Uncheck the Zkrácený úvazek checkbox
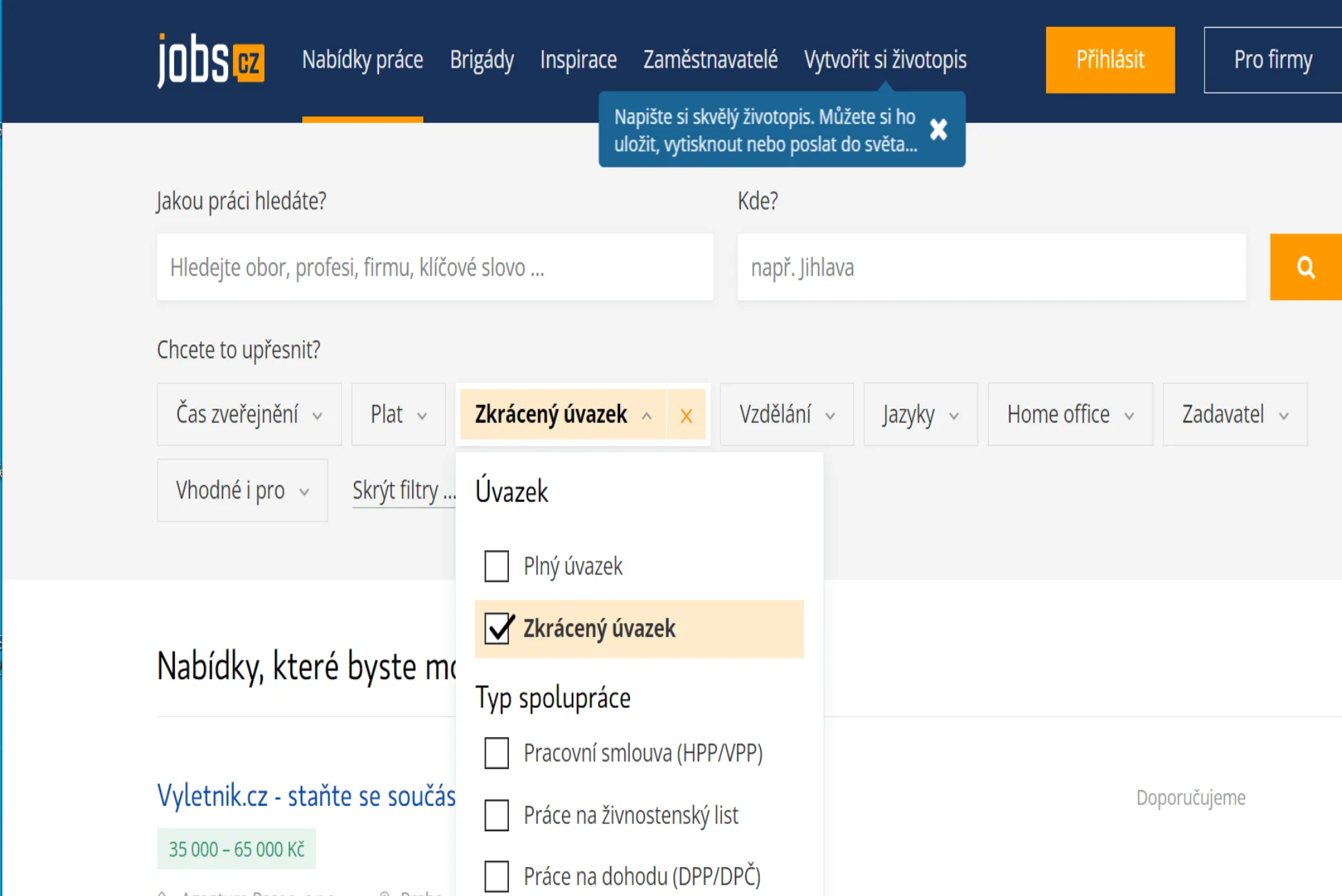 coord(496,628)
